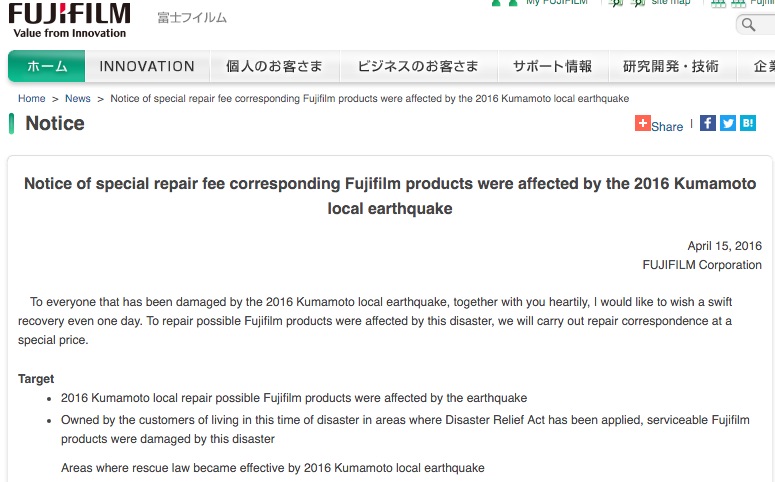Go to Home breadcrumb link
The width and height of the screenshot is (775, 482).
click(32, 98)
